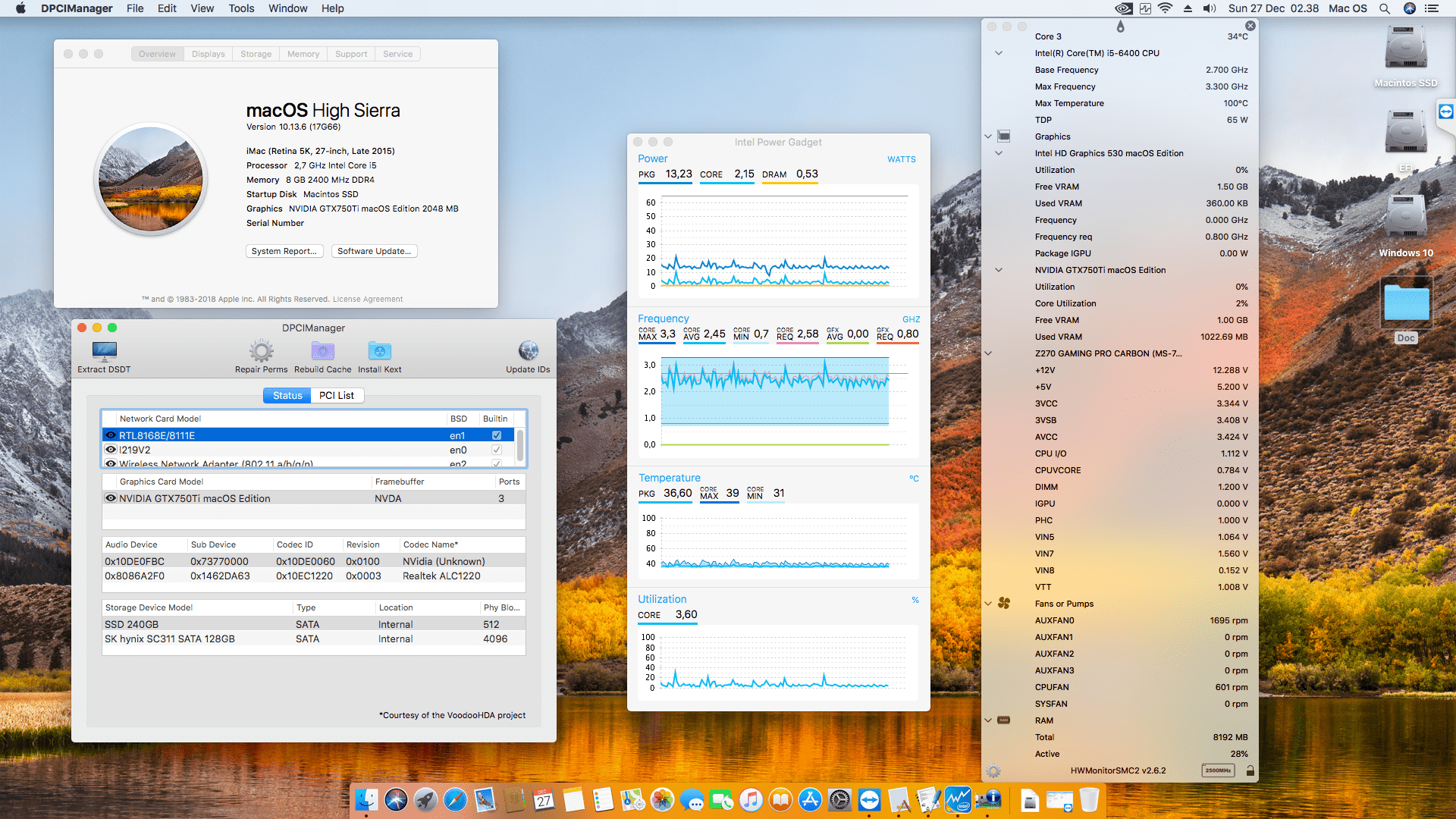This screenshot has width=1456, height=819.
Task: Click the Install Kext icon
Action: pos(379,351)
